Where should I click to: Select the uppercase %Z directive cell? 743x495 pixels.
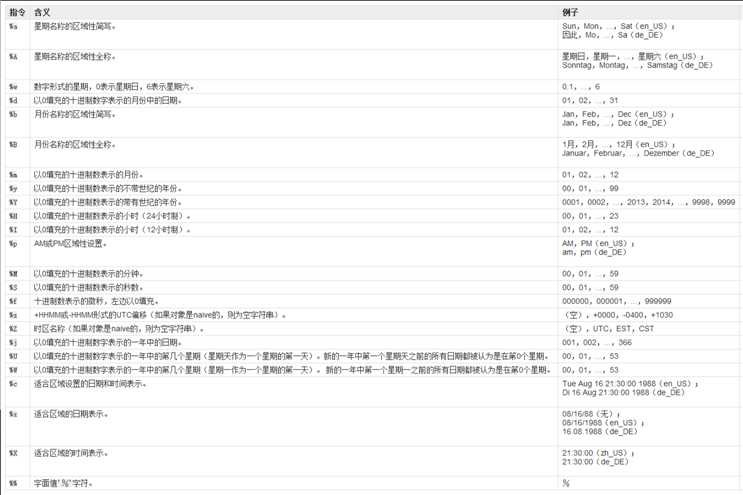tap(13, 329)
